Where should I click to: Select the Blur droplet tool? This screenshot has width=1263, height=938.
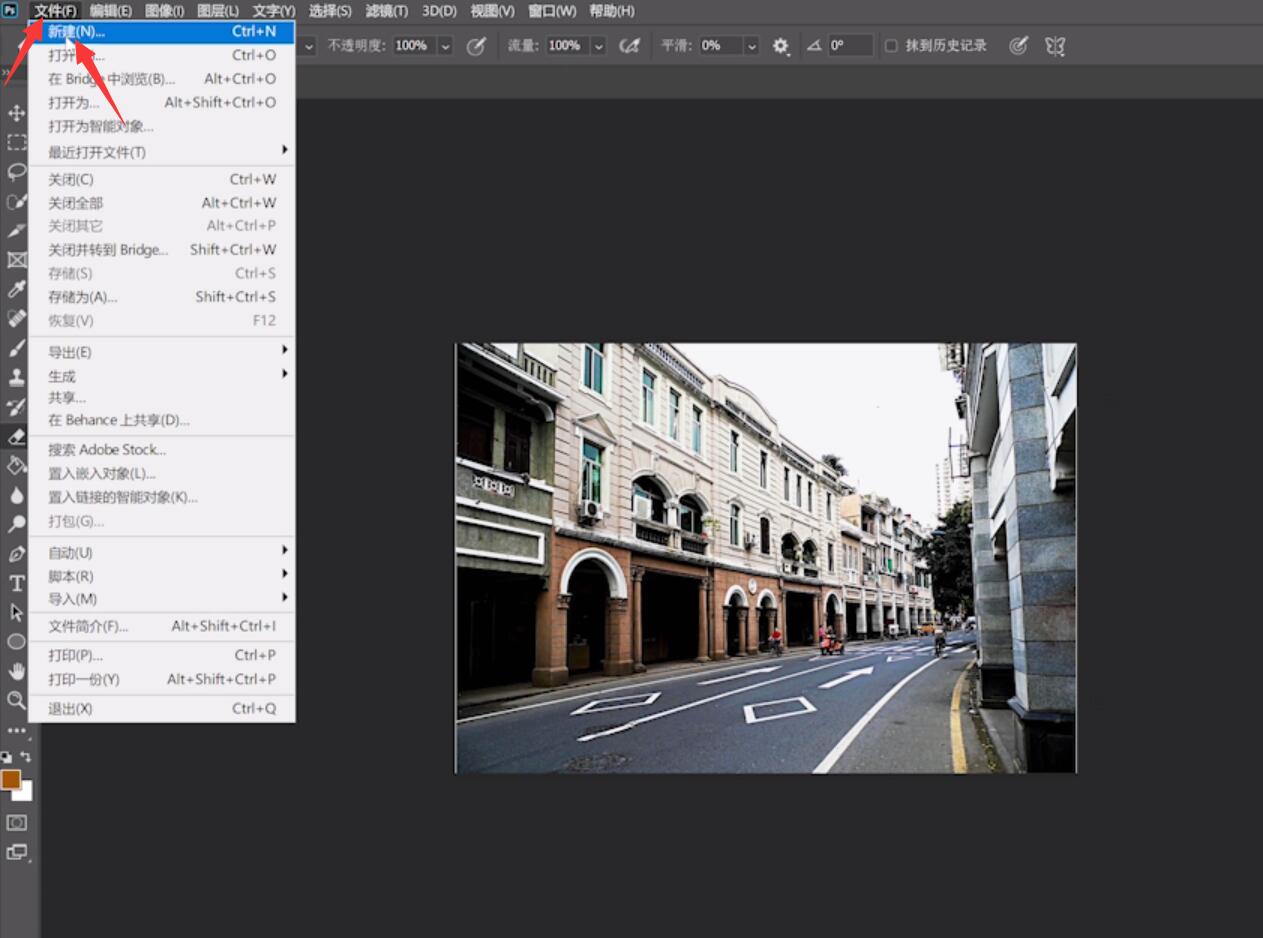16,494
